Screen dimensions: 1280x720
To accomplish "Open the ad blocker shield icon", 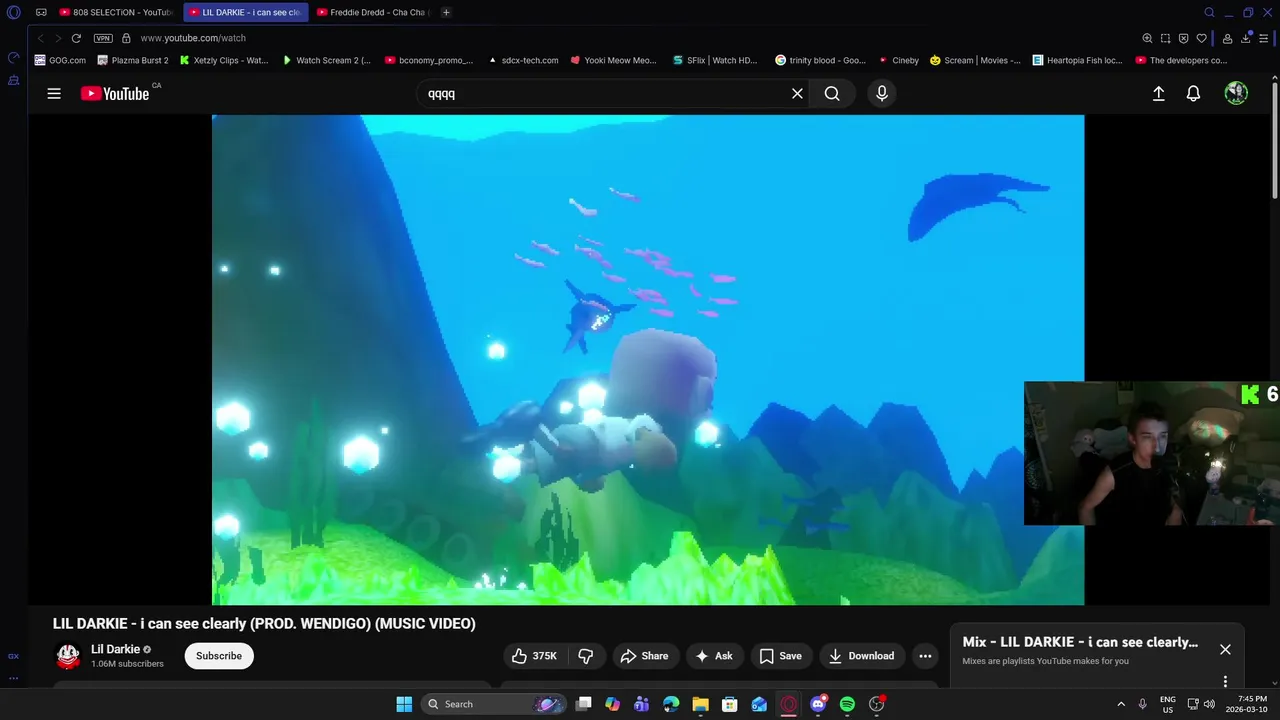I will click(x=1183, y=38).
